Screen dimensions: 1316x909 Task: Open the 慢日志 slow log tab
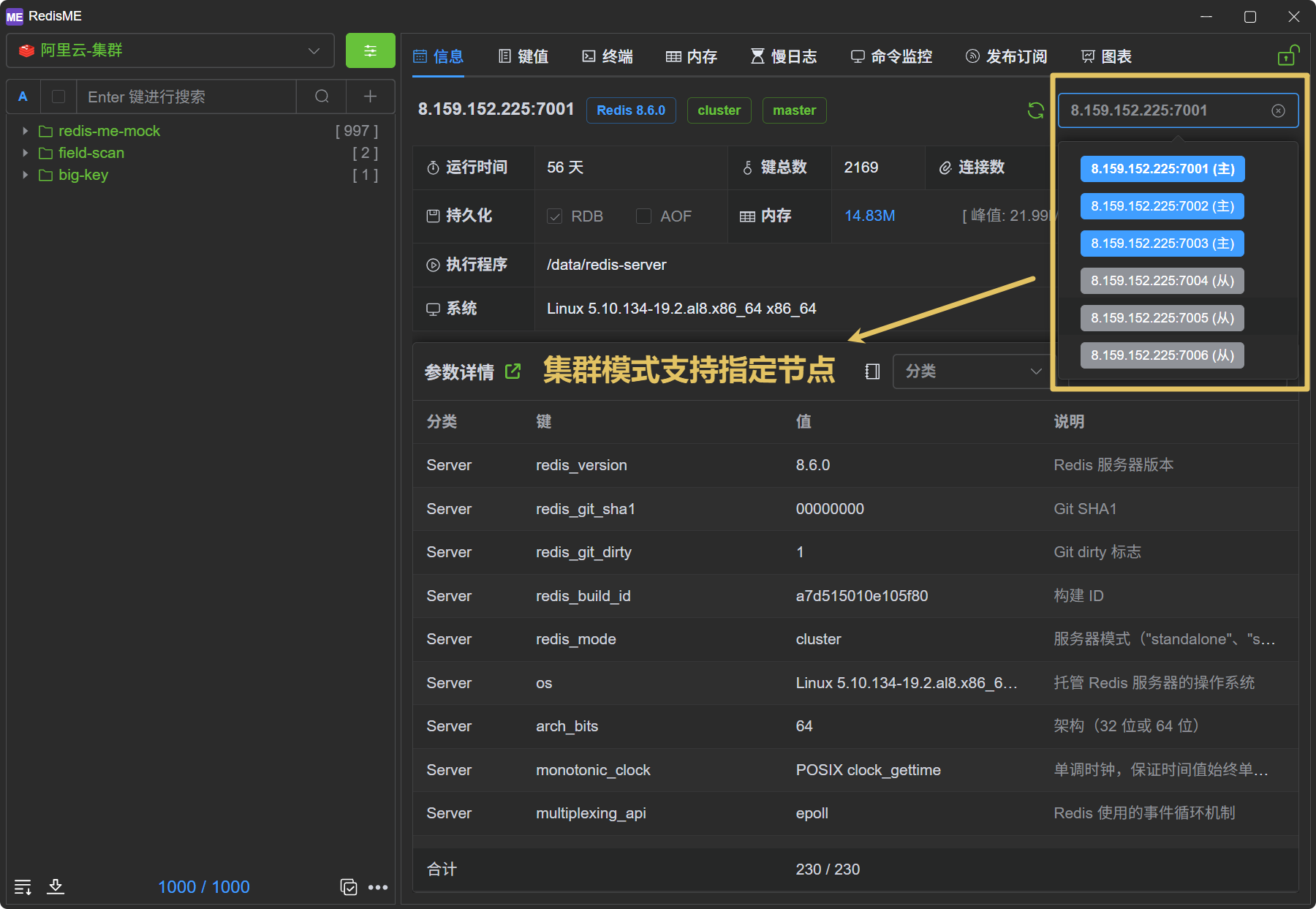(784, 56)
